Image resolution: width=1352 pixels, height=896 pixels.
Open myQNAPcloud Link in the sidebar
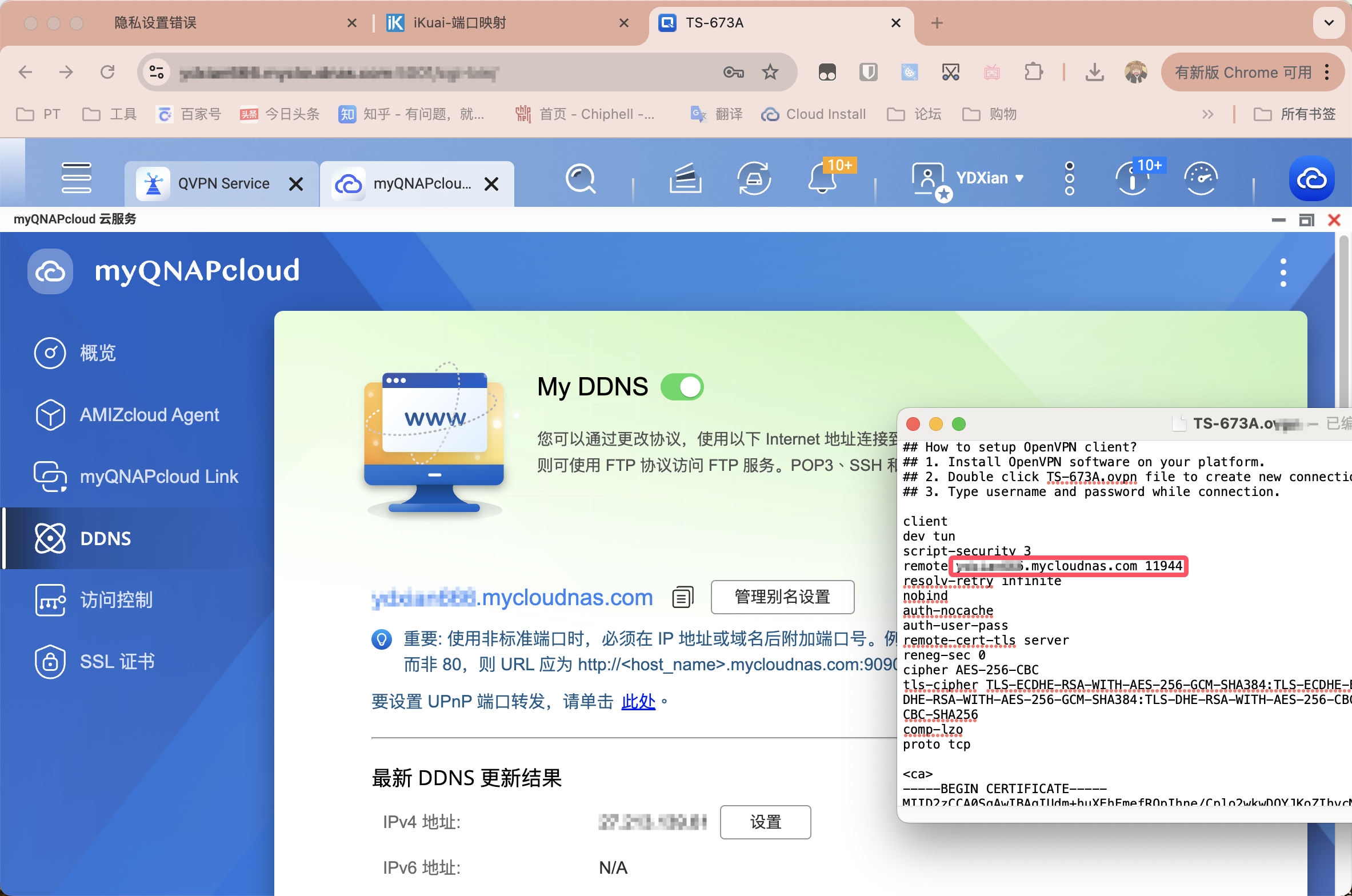click(137, 477)
